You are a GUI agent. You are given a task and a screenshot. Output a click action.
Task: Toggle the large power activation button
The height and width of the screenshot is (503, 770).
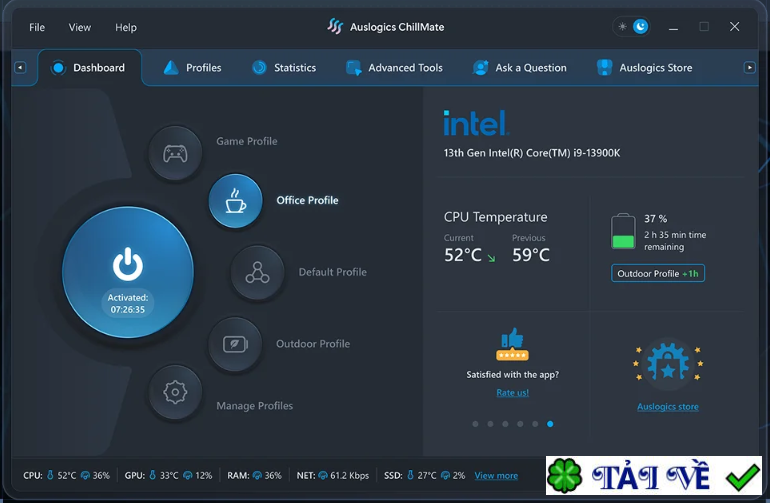[x=128, y=272]
